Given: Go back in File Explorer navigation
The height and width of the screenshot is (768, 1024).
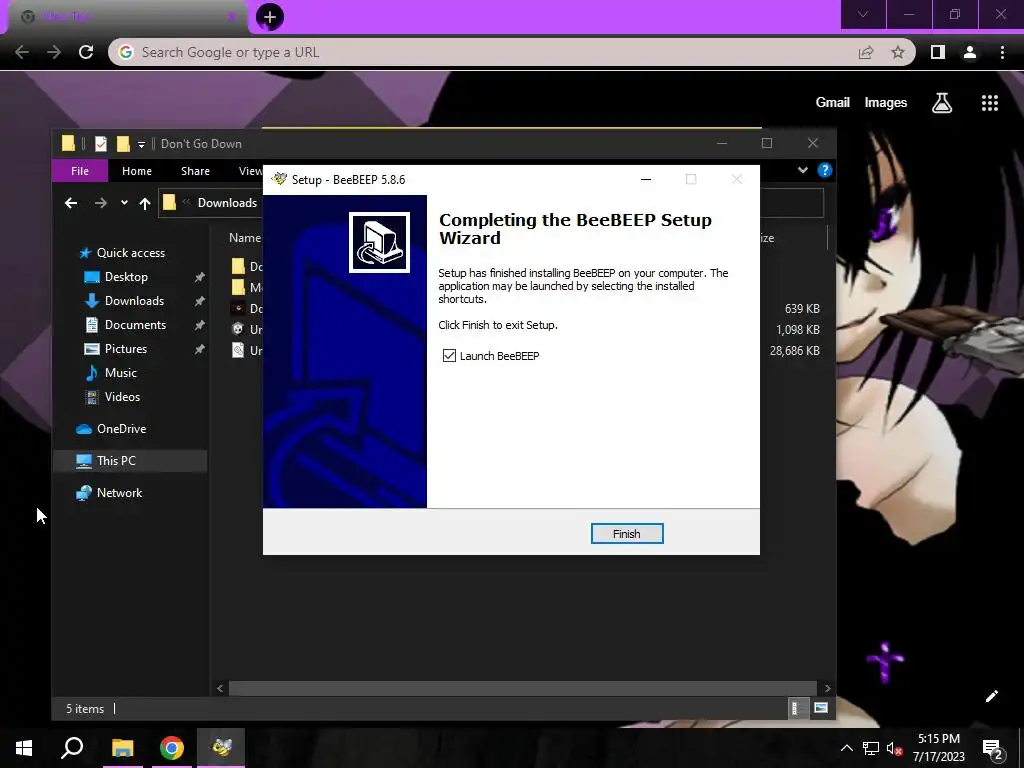Looking at the screenshot, I should 71,203.
